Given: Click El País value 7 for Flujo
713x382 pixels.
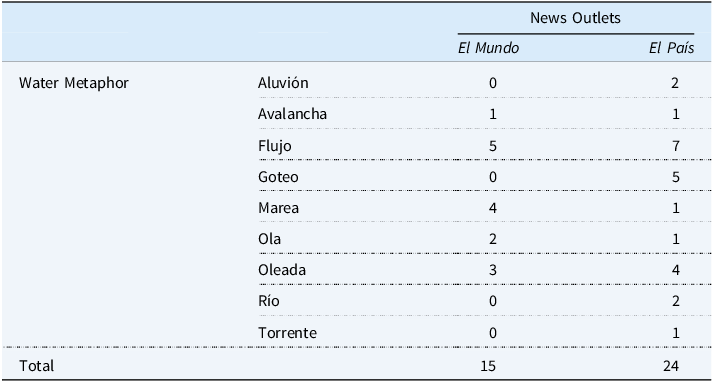Looking at the screenshot, I should pos(675,146).
